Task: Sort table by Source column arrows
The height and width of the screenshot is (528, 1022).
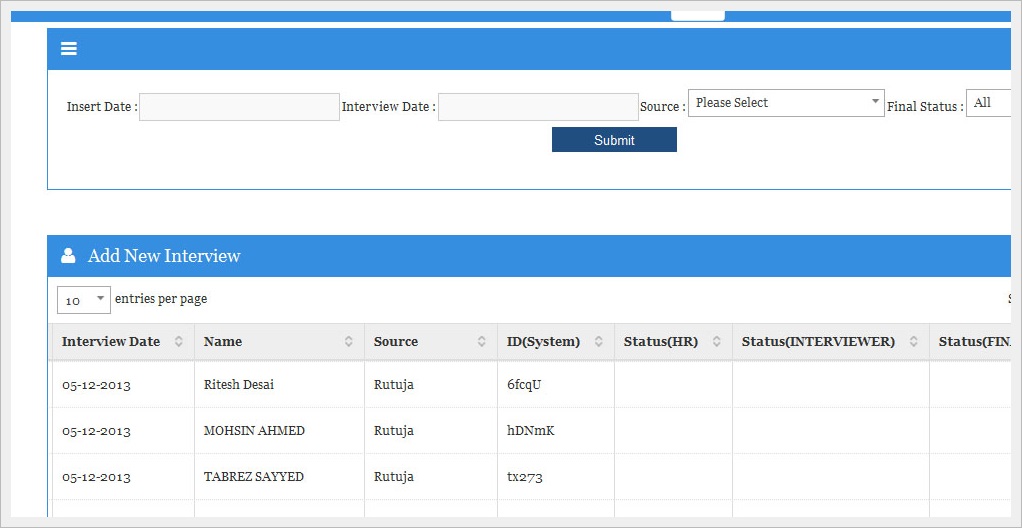Action: point(482,342)
